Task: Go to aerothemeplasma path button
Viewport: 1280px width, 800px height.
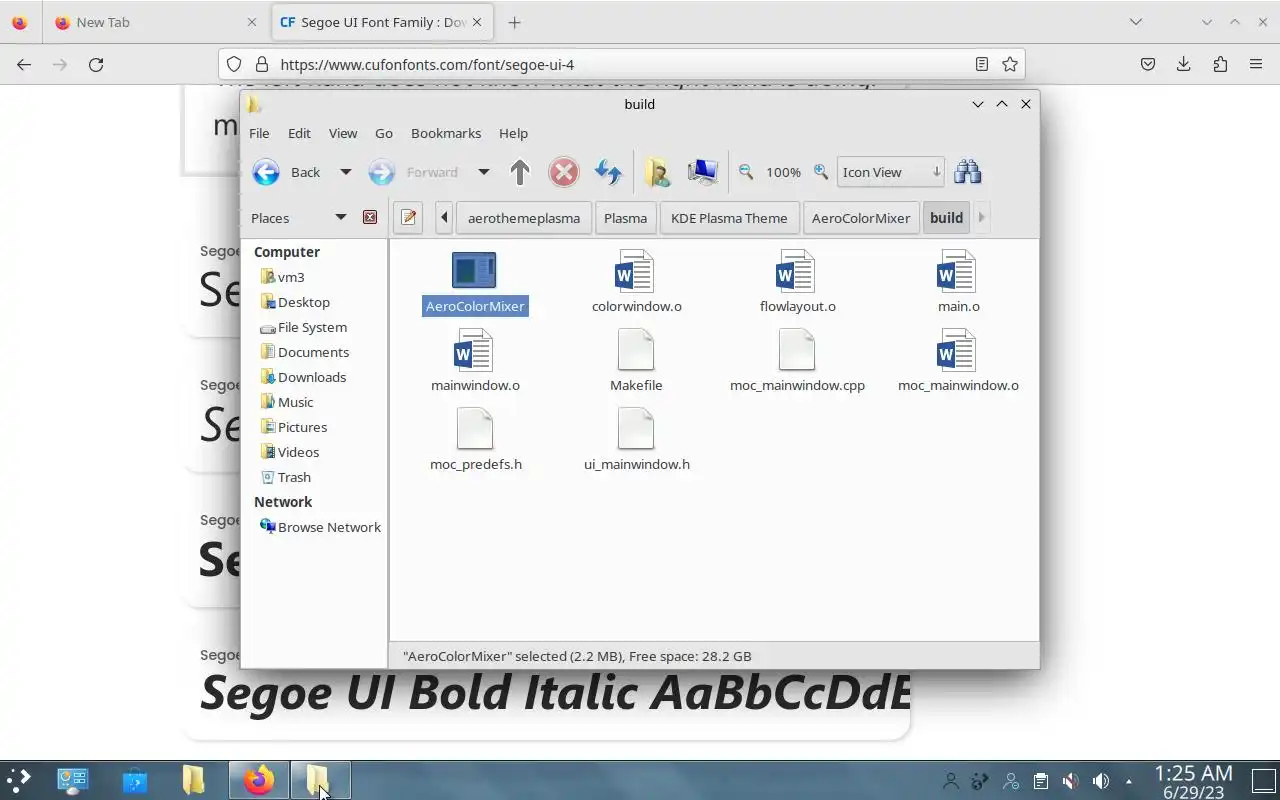Action: [x=524, y=218]
